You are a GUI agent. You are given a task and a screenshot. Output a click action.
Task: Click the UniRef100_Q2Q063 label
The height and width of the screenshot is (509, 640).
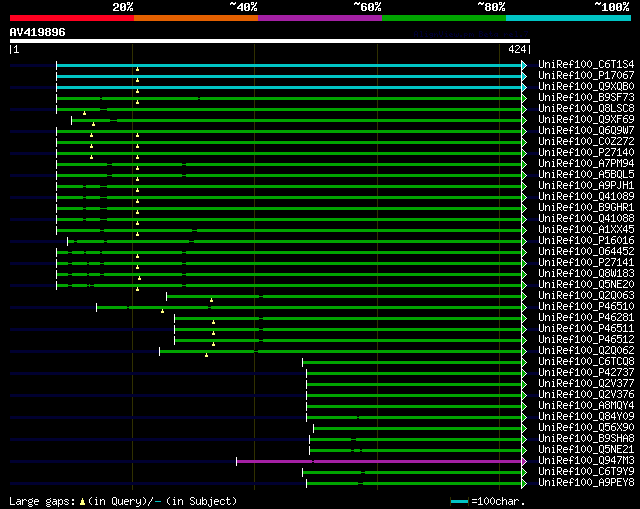point(586,296)
